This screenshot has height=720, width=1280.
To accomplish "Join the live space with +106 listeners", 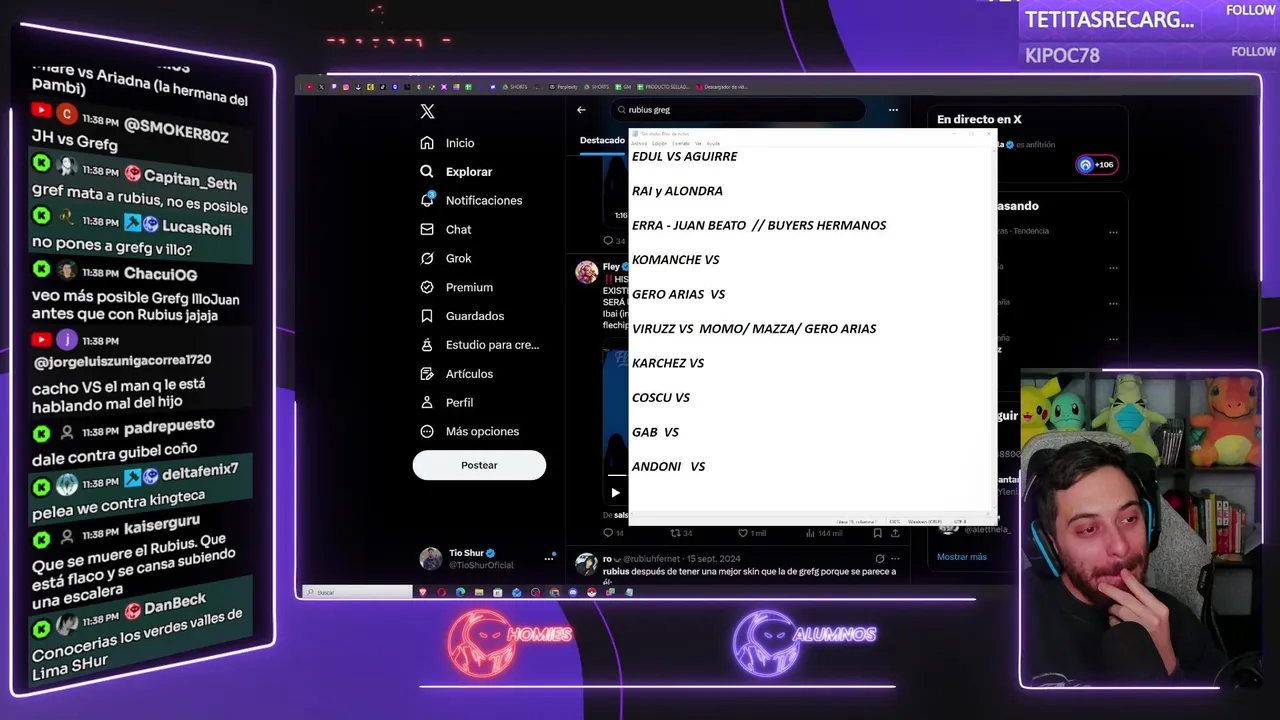I will (1096, 165).
